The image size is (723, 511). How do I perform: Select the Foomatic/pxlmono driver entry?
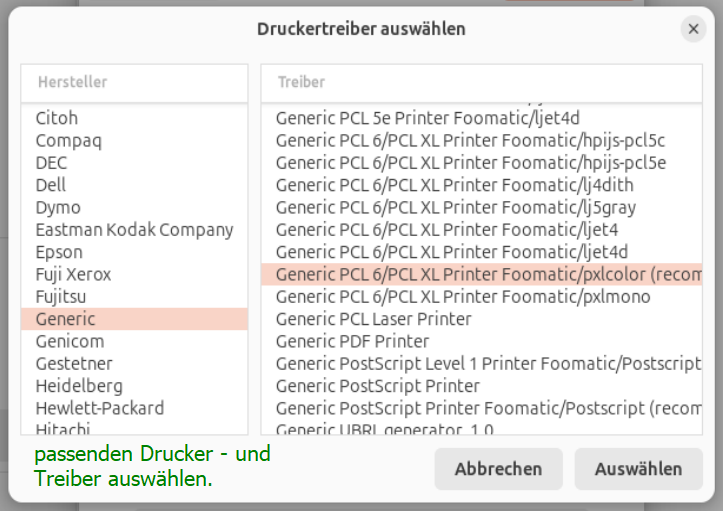(x=463, y=297)
